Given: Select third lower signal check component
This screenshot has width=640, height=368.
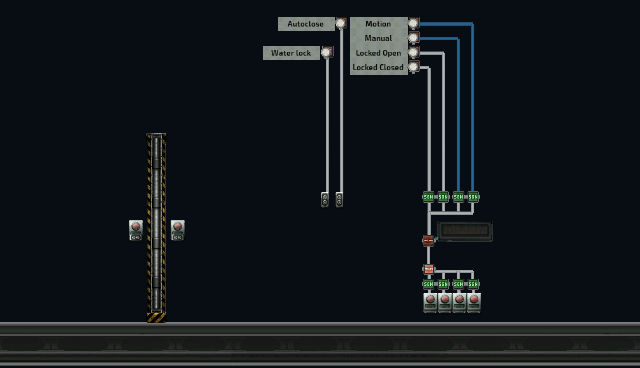Looking at the screenshot, I should click(x=458, y=284).
